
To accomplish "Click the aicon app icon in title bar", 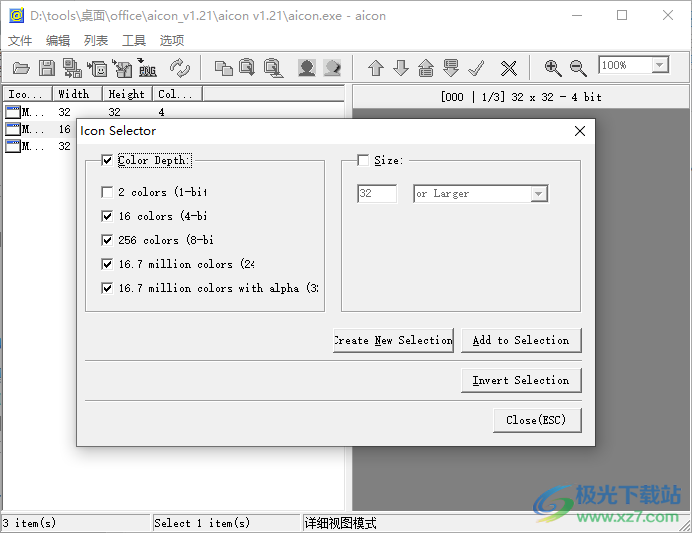I will [x=17, y=15].
